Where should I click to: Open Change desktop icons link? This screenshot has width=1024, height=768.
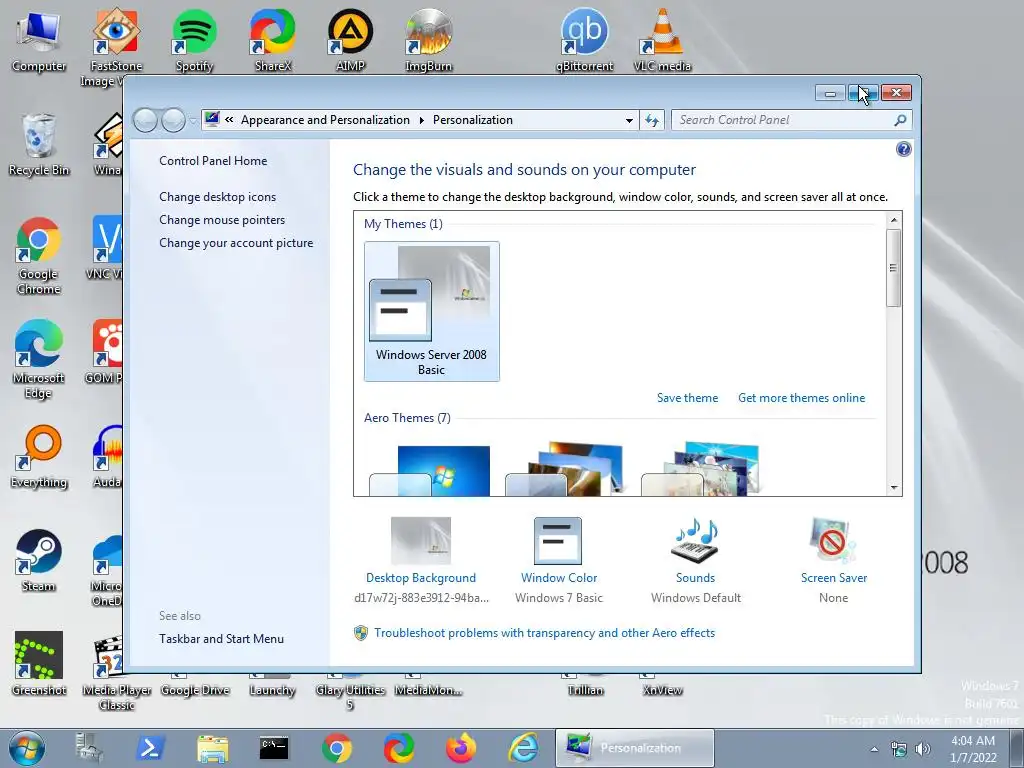point(217,197)
